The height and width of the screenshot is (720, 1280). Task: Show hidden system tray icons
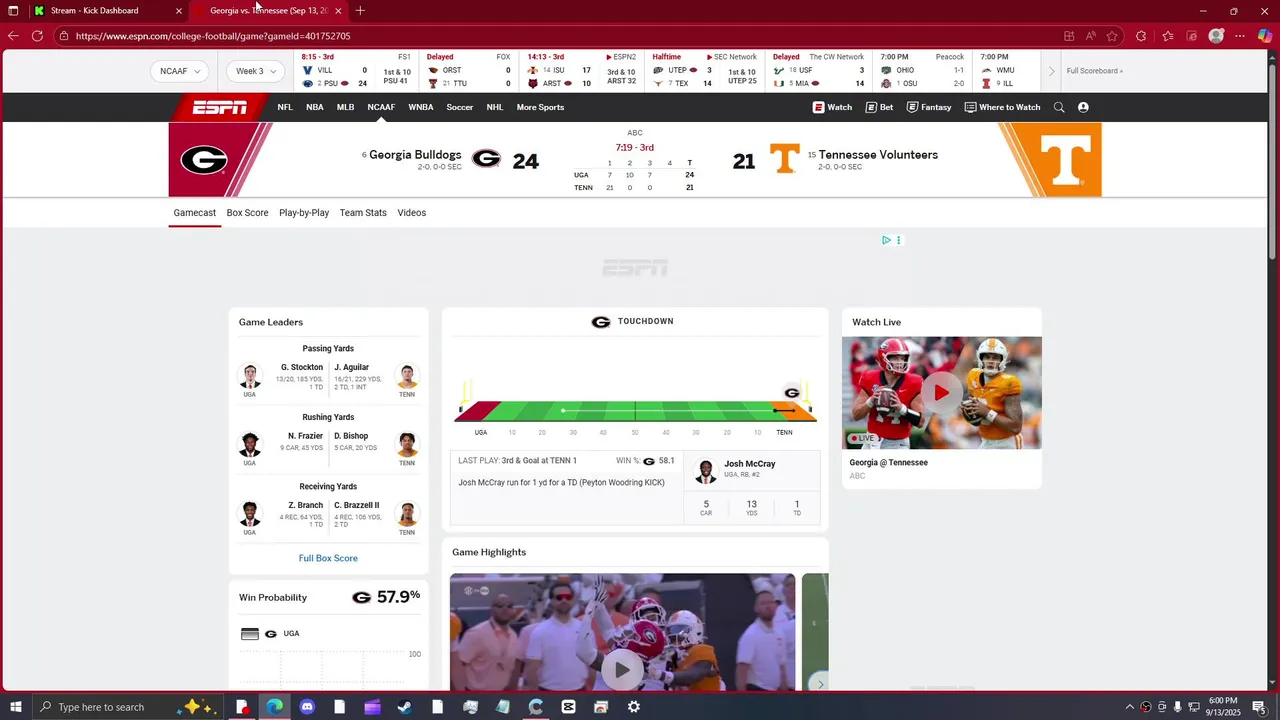pyautogui.click(x=1130, y=707)
